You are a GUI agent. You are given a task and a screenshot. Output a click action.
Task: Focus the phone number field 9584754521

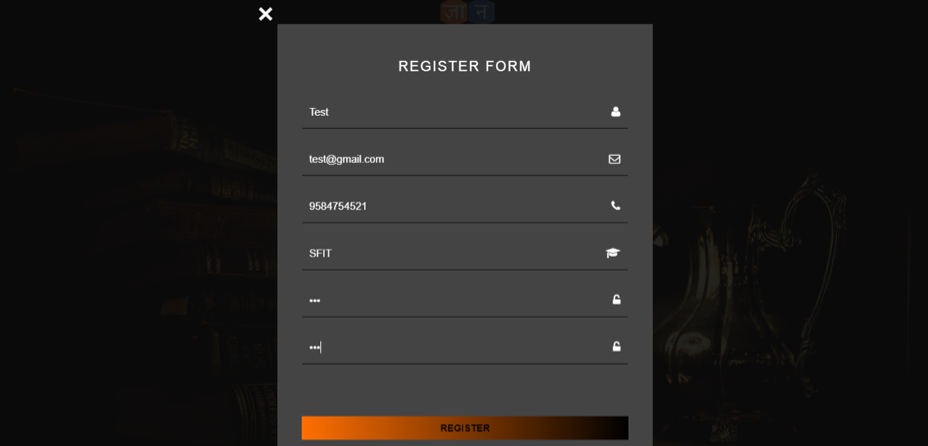[x=465, y=206]
